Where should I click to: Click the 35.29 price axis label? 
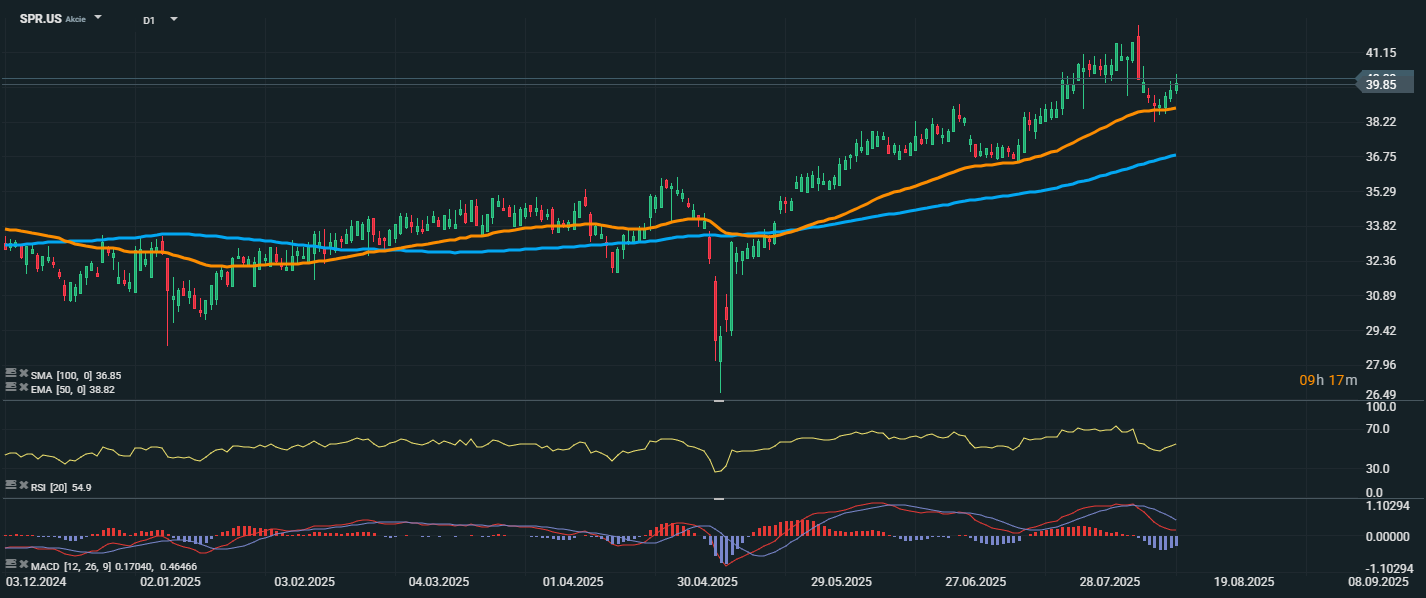coord(1381,192)
